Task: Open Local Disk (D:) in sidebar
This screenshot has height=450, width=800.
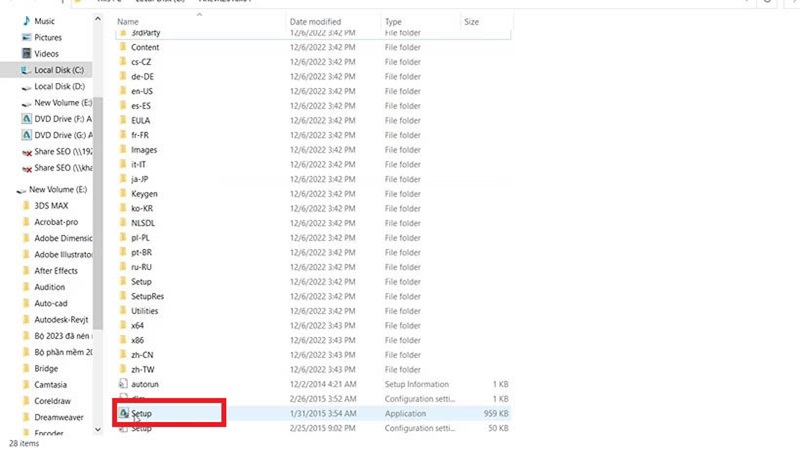Action: coord(59,87)
